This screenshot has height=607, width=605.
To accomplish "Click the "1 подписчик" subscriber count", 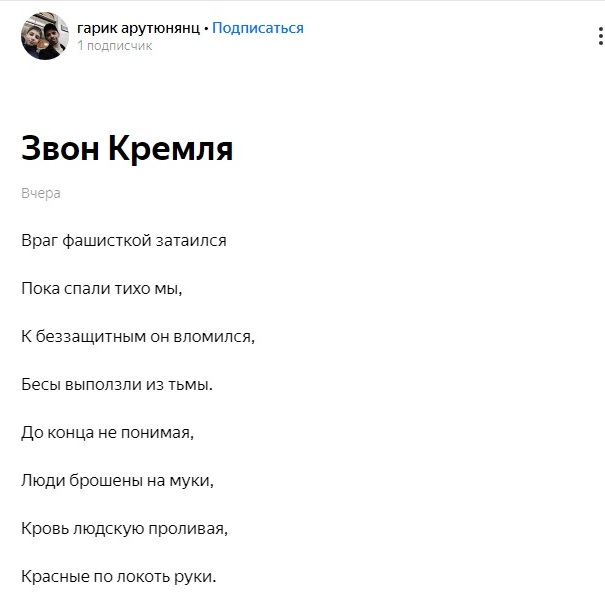I will [115, 46].
